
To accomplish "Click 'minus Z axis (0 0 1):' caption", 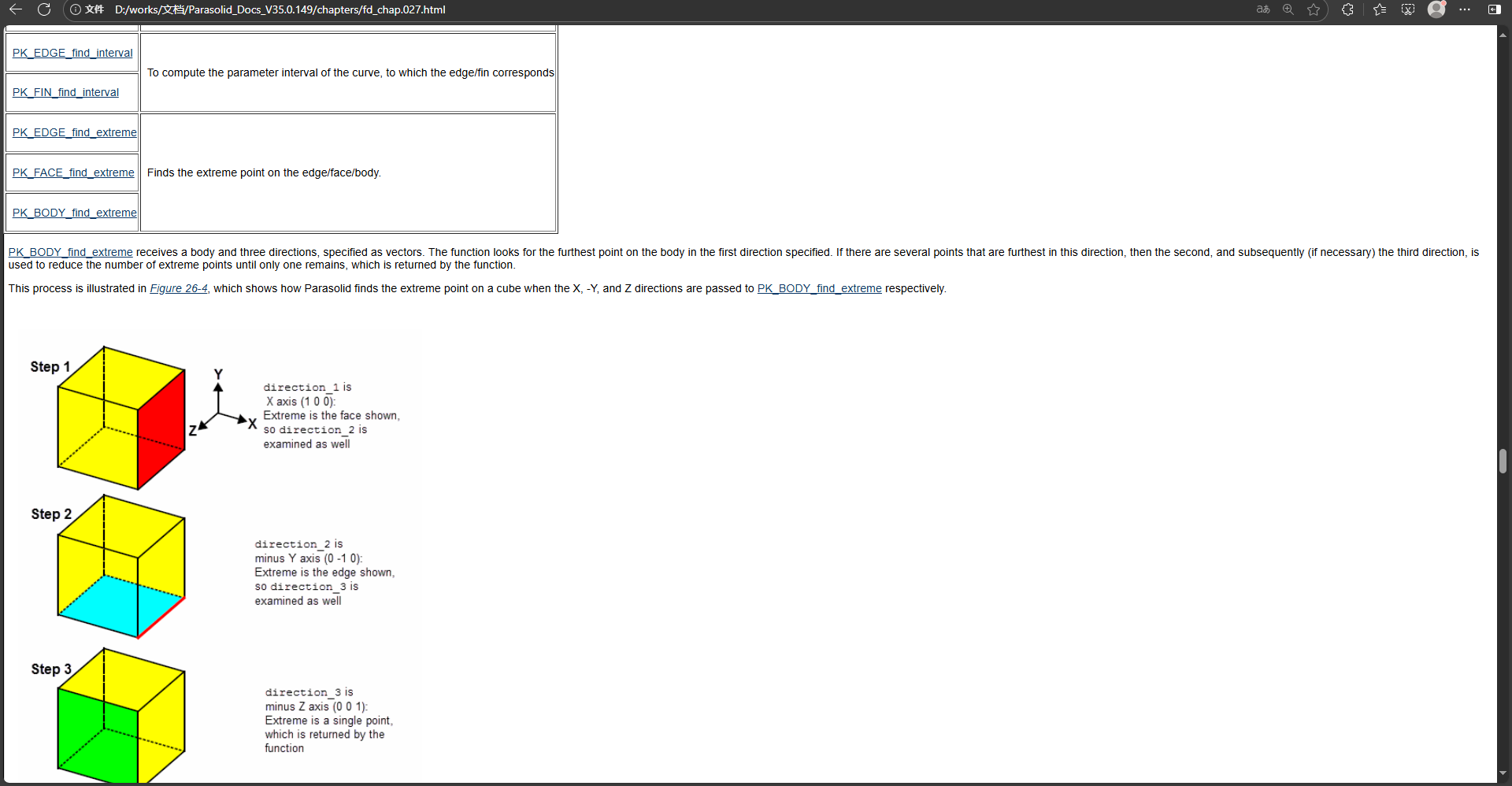I will [x=317, y=706].
